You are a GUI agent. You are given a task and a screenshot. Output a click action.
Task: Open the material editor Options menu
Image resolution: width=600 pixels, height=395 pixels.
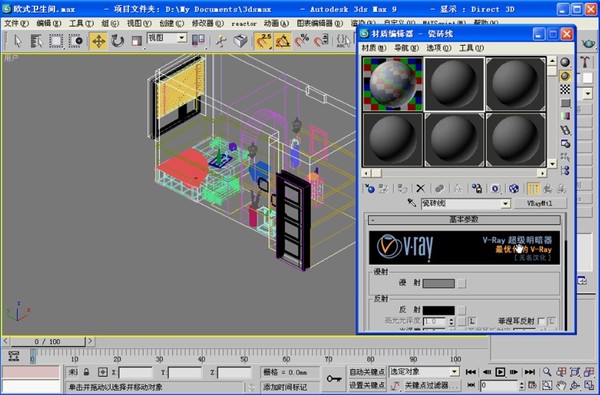[x=439, y=48]
